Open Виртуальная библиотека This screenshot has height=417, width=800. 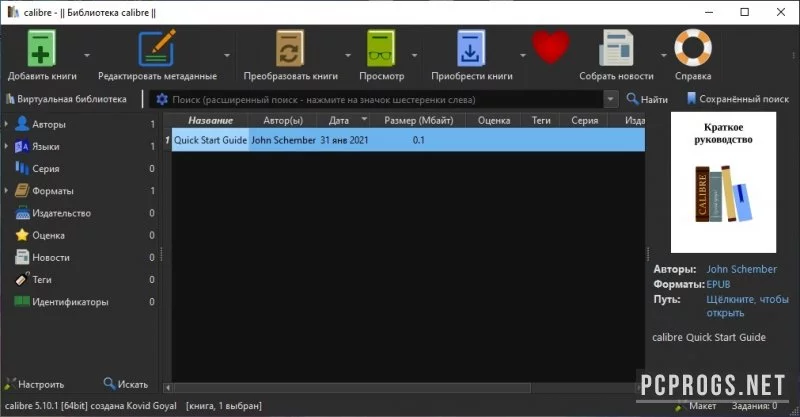point(66,99)
